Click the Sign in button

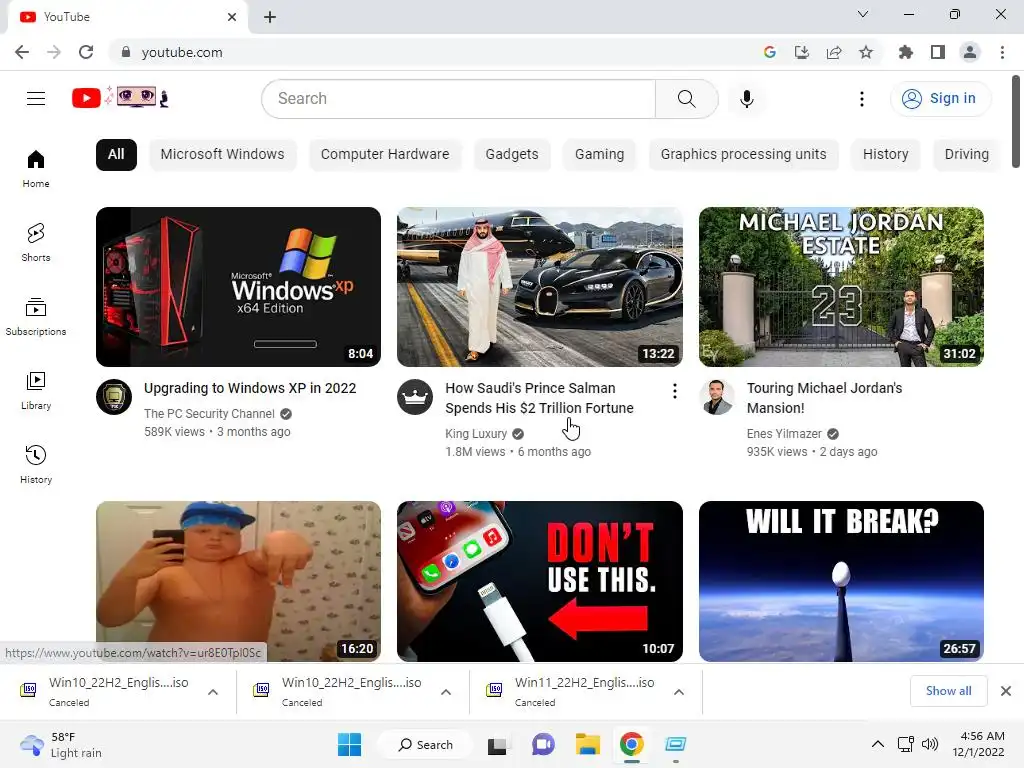940,99
